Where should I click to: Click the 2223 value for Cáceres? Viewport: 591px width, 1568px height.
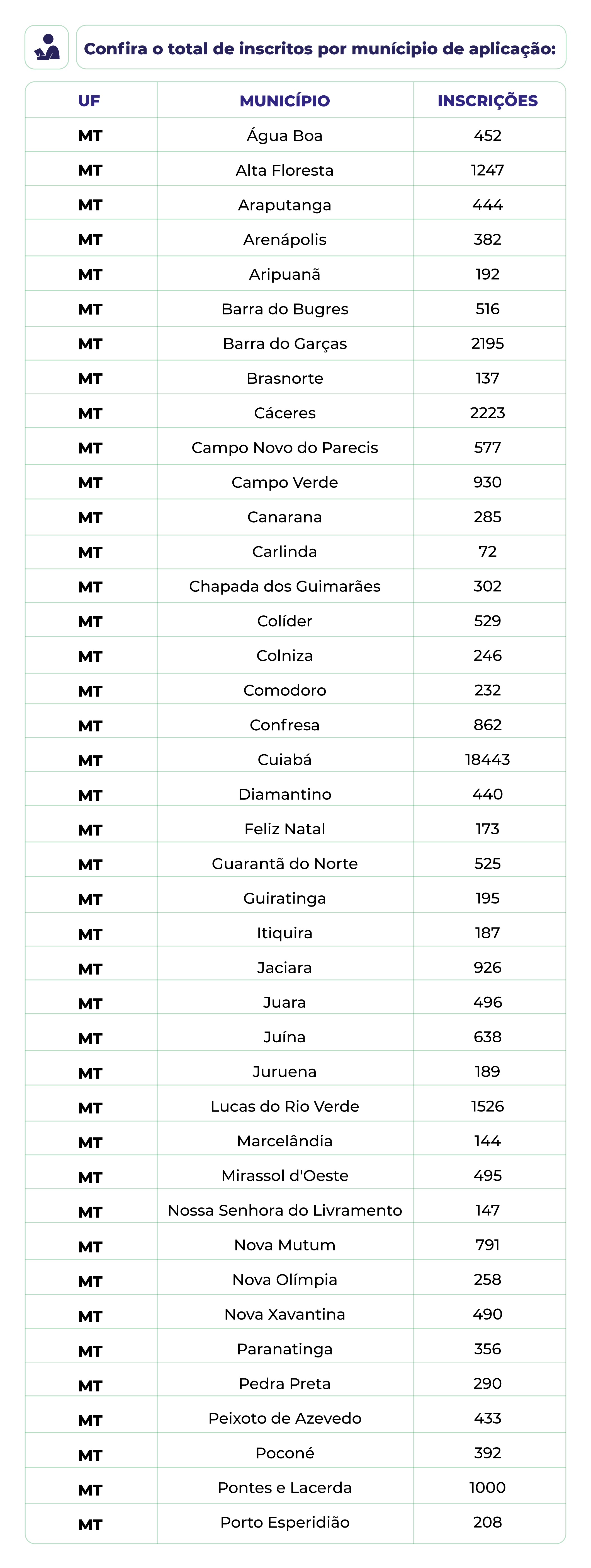click(x=488, y=413)
